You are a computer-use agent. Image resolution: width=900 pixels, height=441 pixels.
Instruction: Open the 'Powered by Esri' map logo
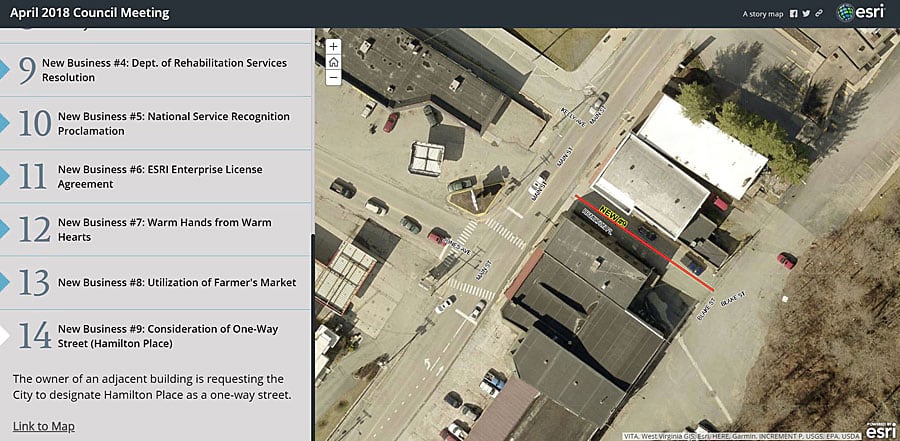881,431
